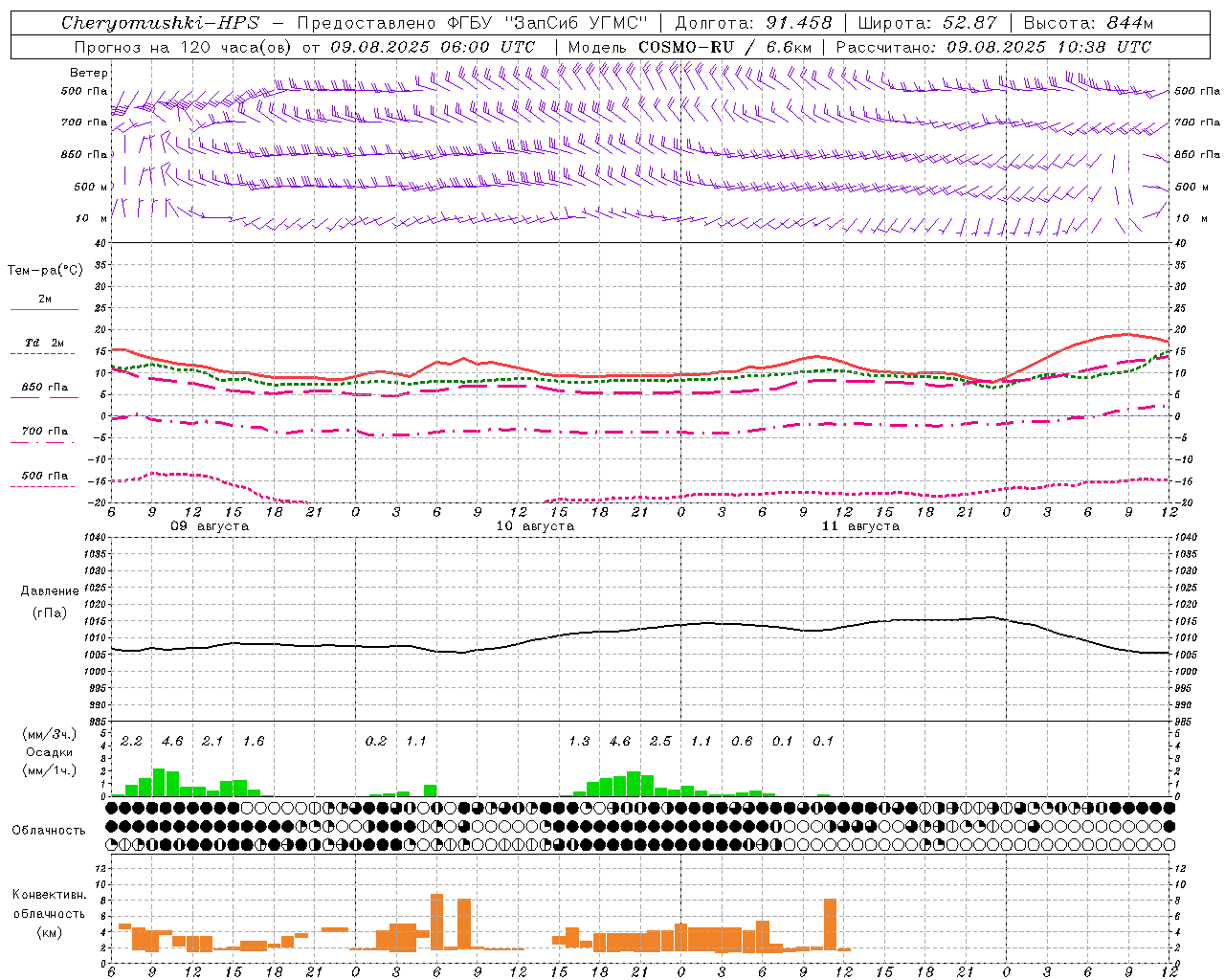Image resolution: width=1225 pixels, height=980 pixels.
Task: Click the 2.2 precipitation amount
Action: pyautogui.click(x=132, y=741)
